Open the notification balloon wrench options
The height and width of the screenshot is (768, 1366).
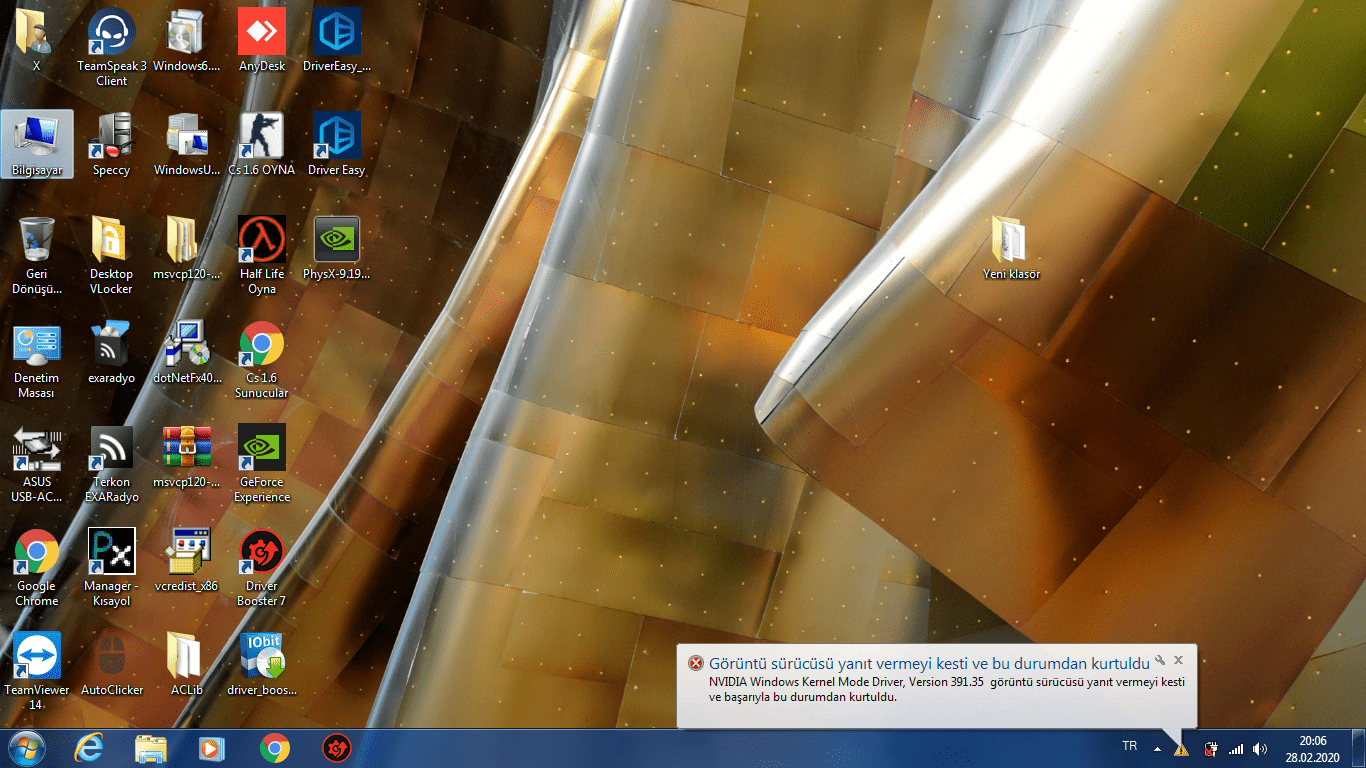point(1160,660)
